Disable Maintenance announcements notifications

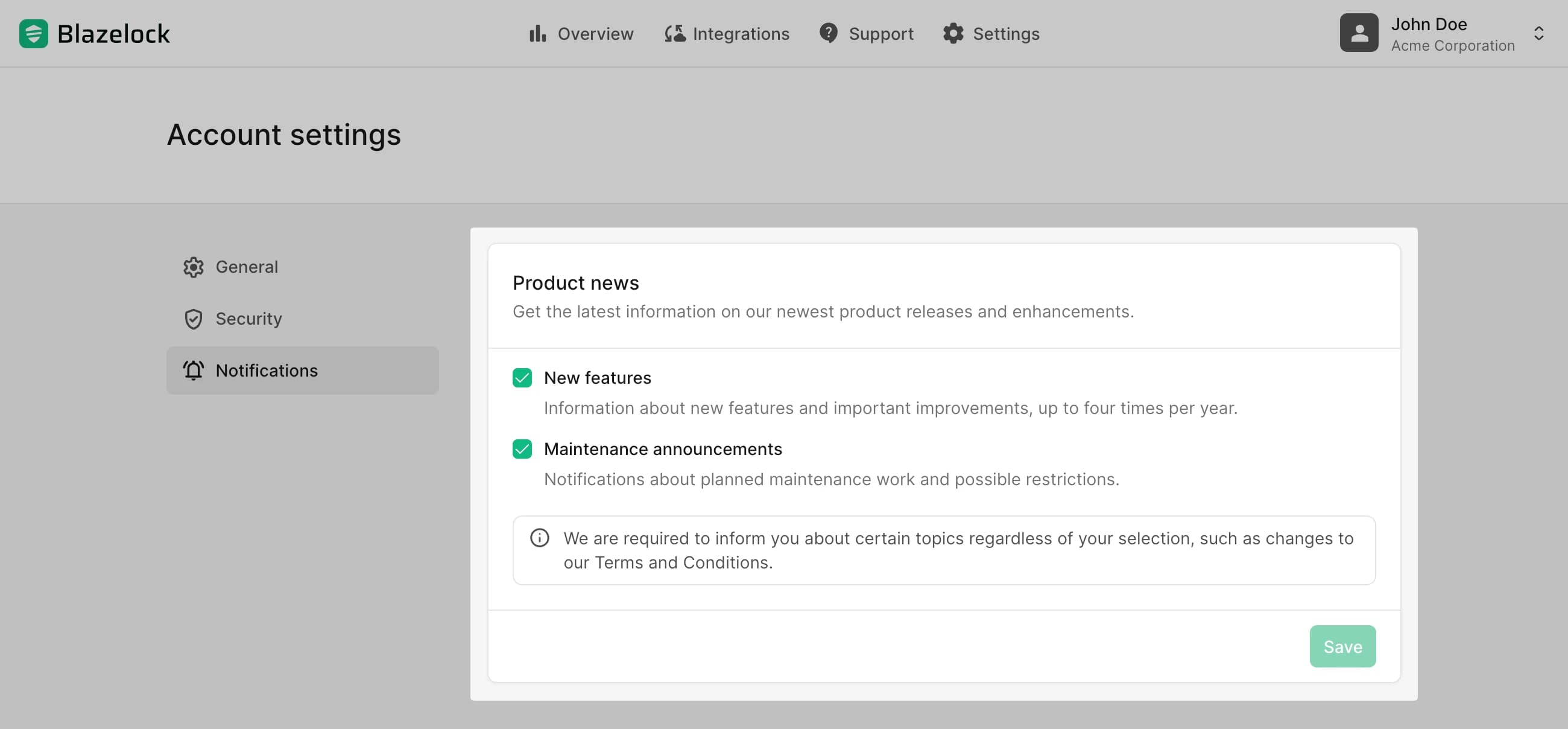522,450
